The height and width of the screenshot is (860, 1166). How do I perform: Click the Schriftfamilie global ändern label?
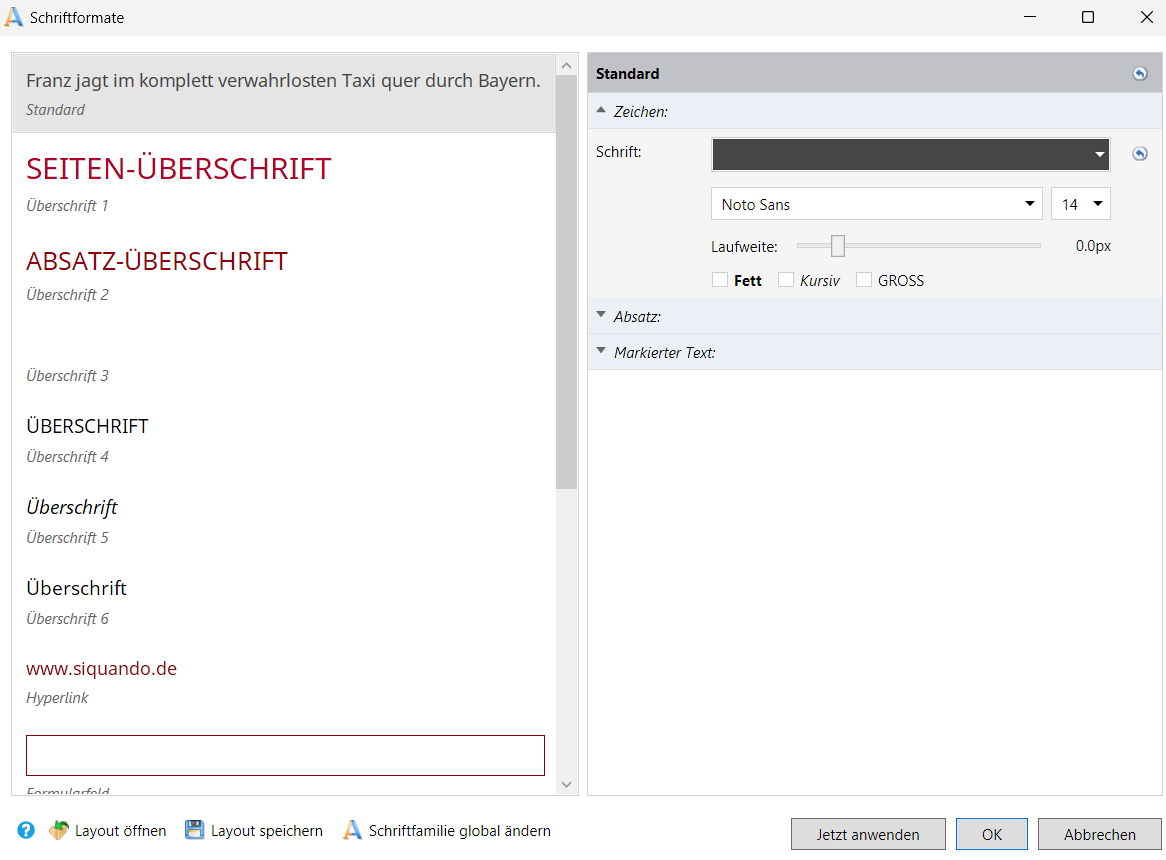(x=460, y=831)
